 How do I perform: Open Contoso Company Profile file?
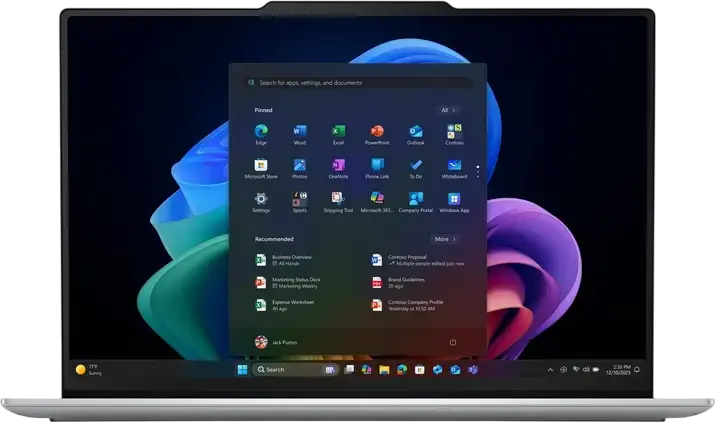(407, 305)
